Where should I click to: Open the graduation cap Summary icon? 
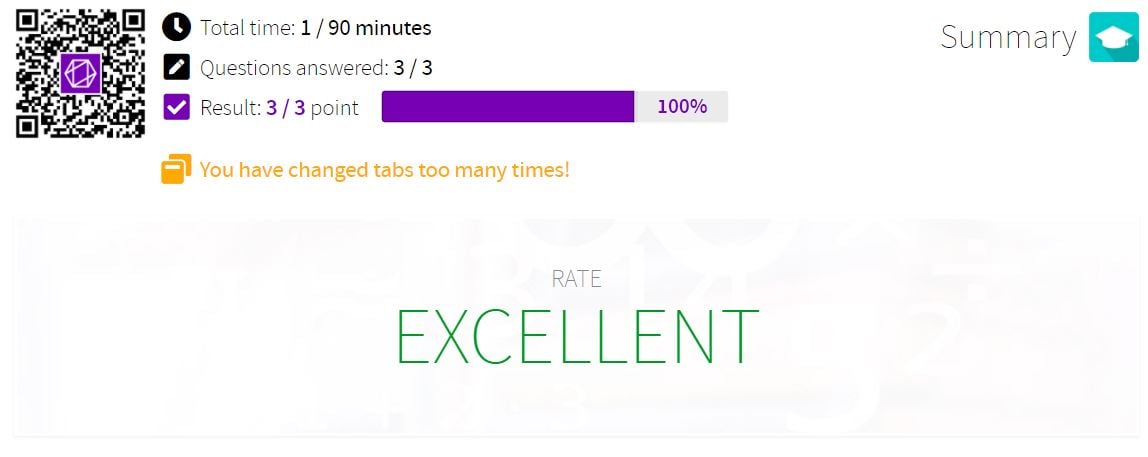point(1114,37)
